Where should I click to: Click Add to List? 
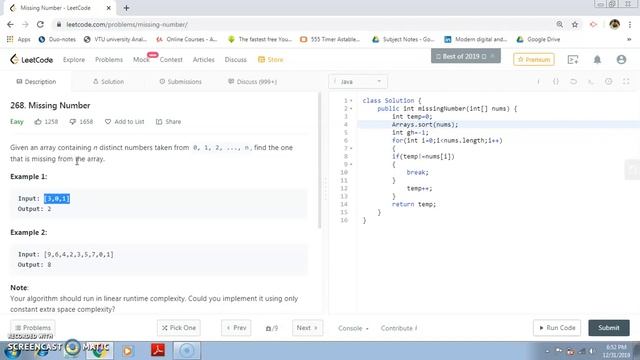click(124, 122)
